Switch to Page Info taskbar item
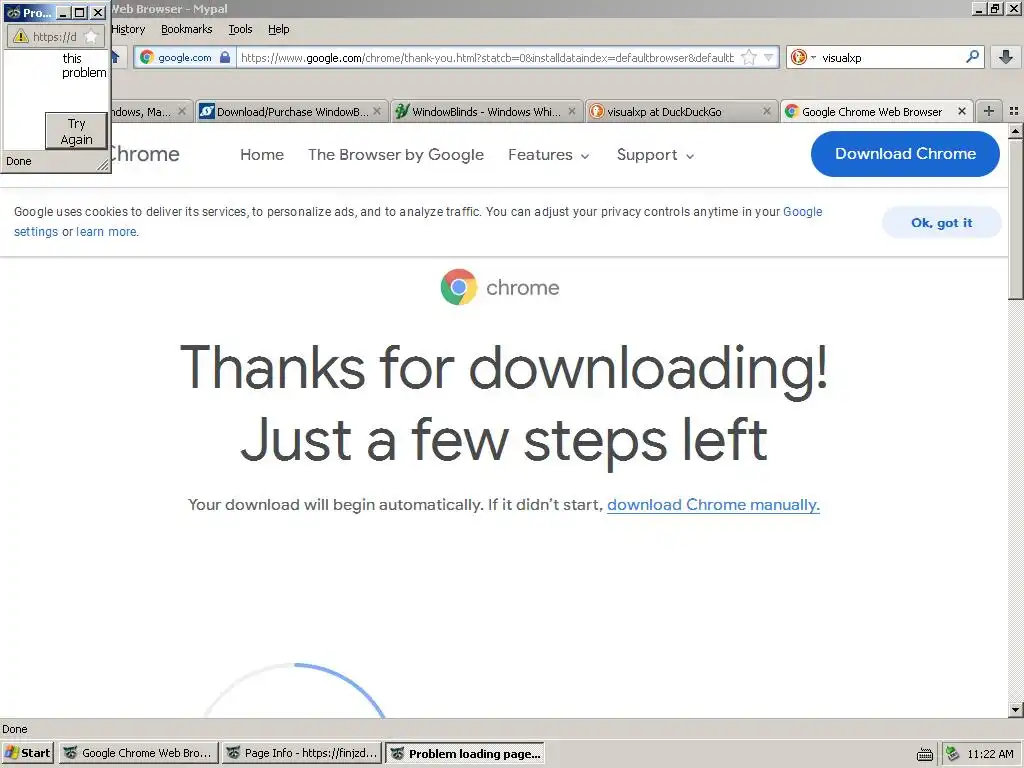1024x768 pixels. pos(302,753)
